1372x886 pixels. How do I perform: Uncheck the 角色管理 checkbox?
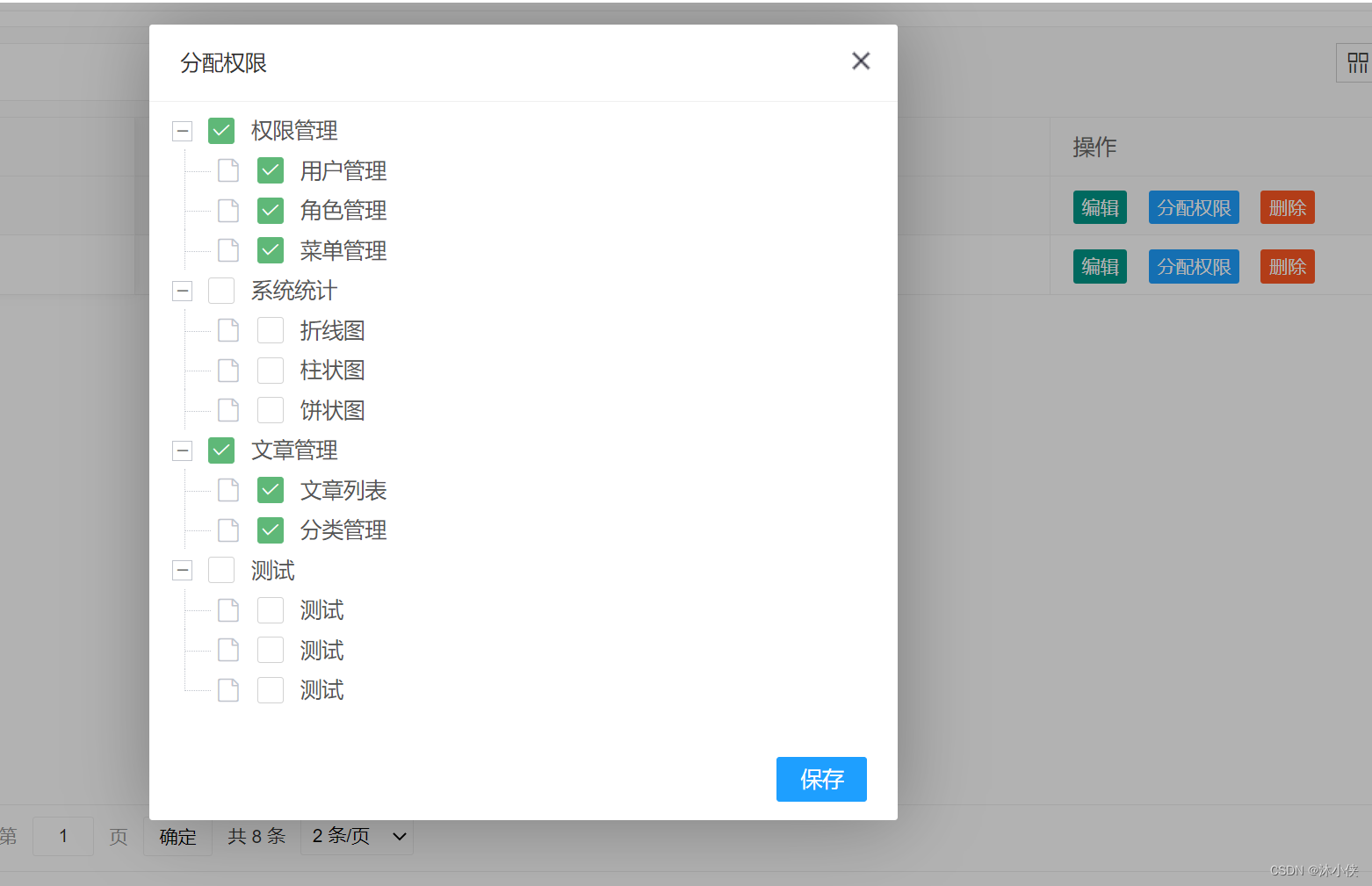(271, 211)
